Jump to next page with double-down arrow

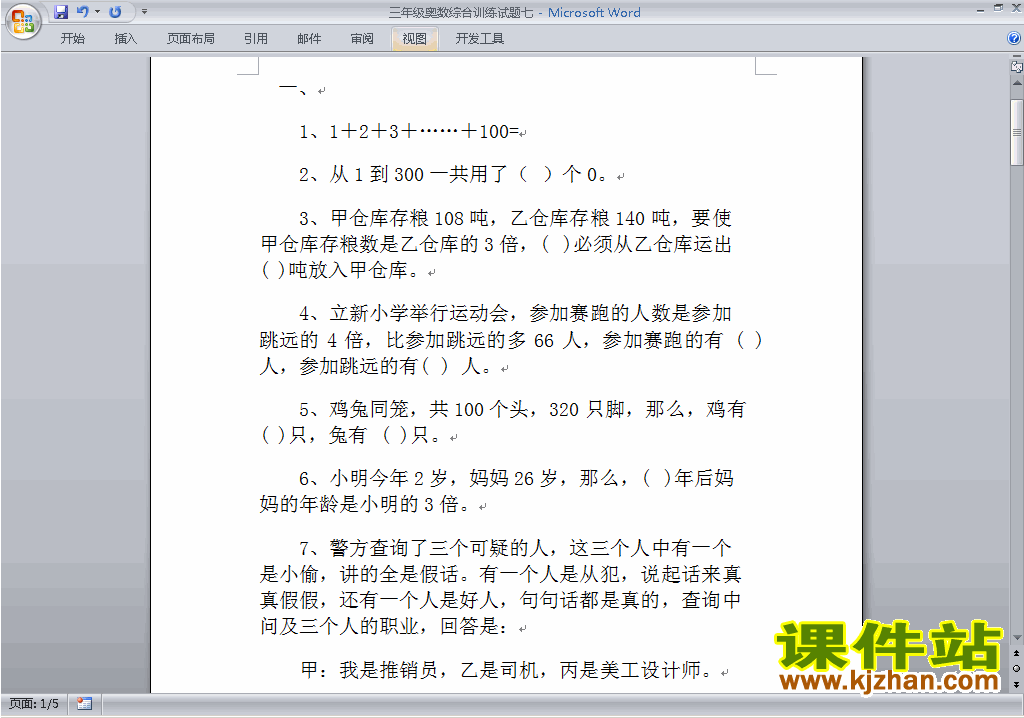[1016, 684]
